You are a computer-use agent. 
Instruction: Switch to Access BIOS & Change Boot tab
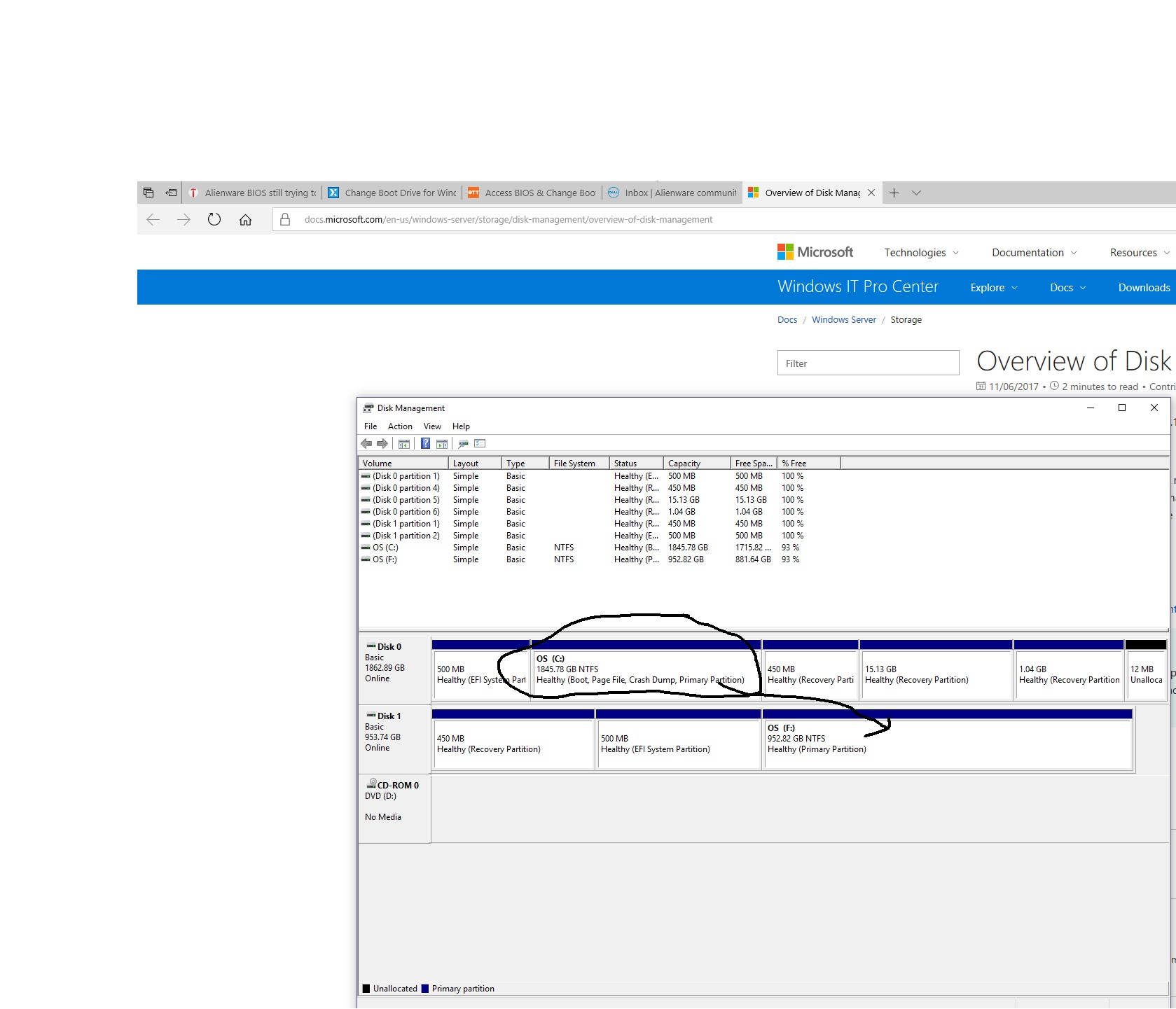[532, 193]
